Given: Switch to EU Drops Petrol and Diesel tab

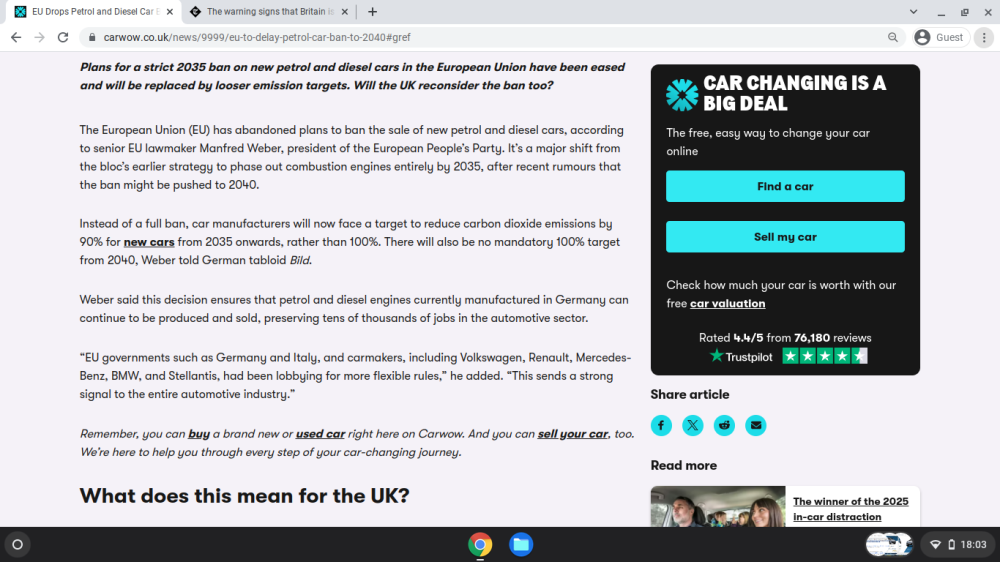Looking at the screenshot, I should pos(92,11).
